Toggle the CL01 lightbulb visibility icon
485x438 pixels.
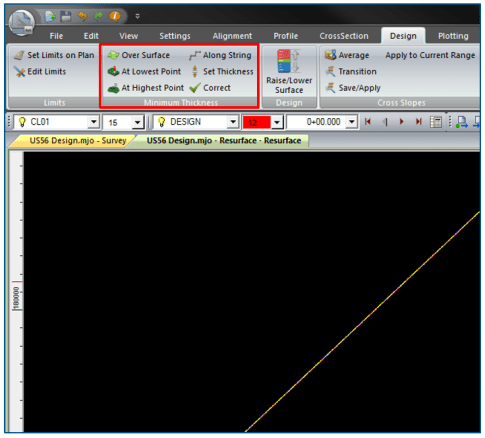(22, 122)
